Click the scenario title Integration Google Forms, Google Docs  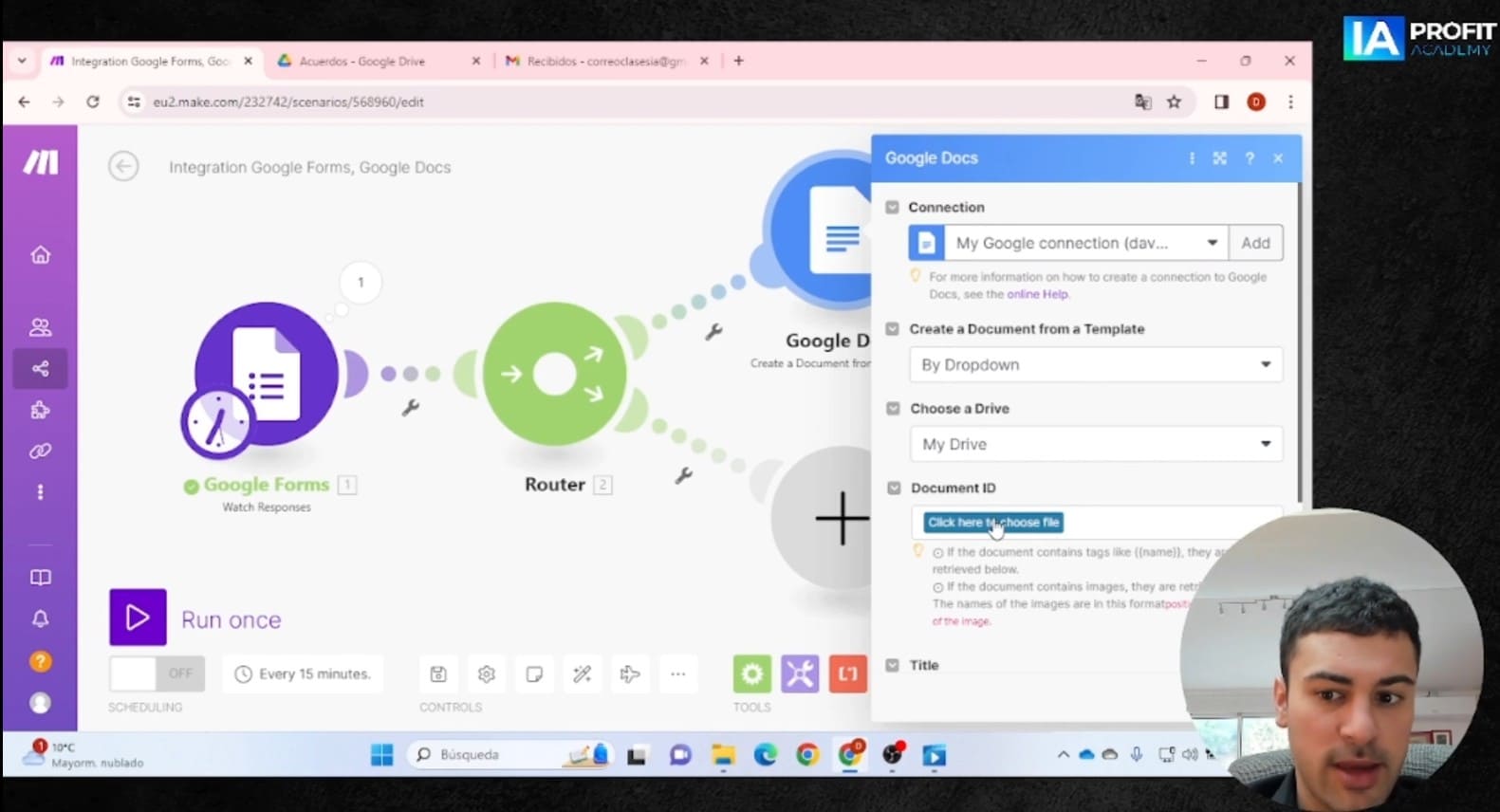coord(310,167)
